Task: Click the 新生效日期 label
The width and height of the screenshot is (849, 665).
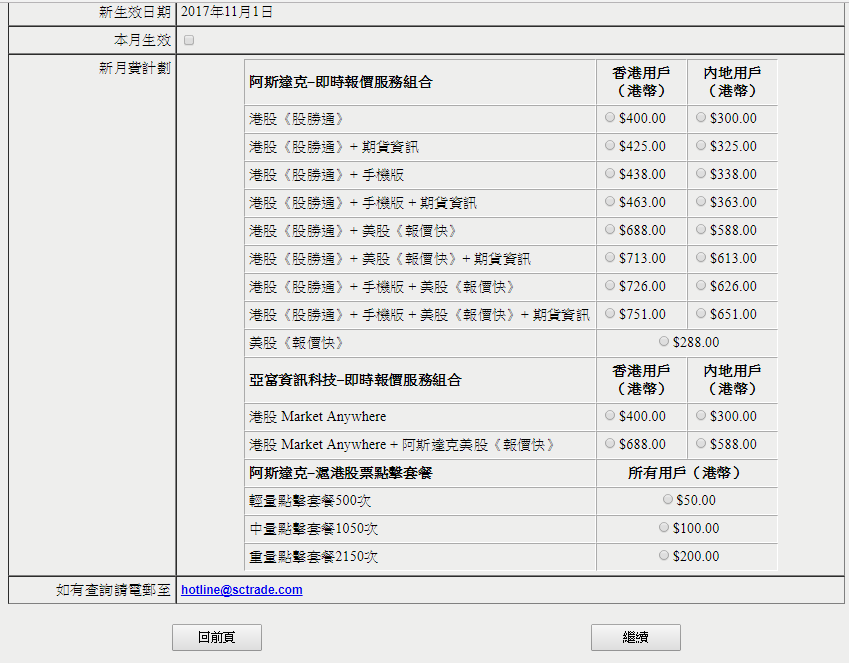Action: 135,12
